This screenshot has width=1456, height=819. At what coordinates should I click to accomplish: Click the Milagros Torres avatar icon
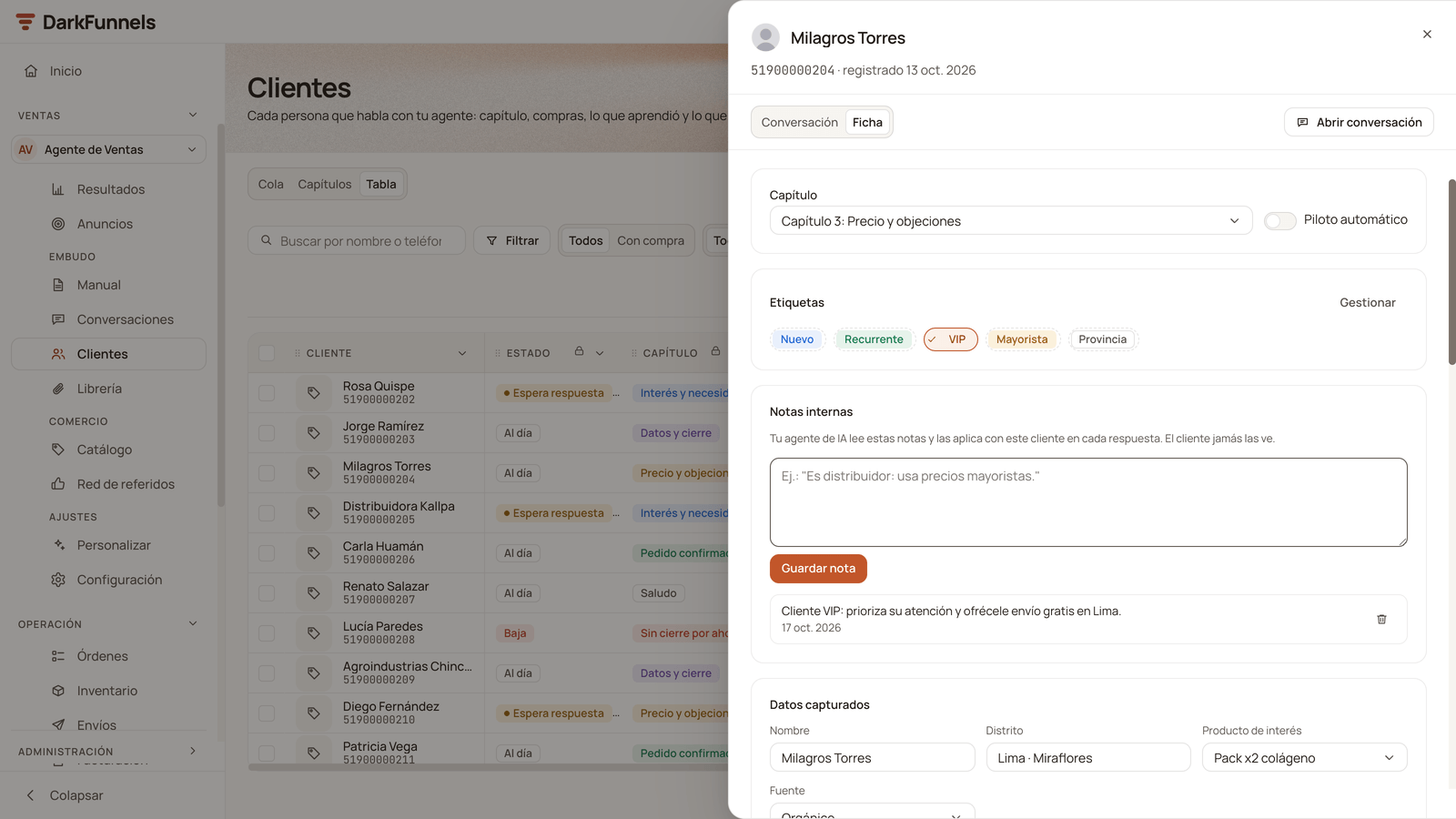pyautogui.click(x=765, y=37)
